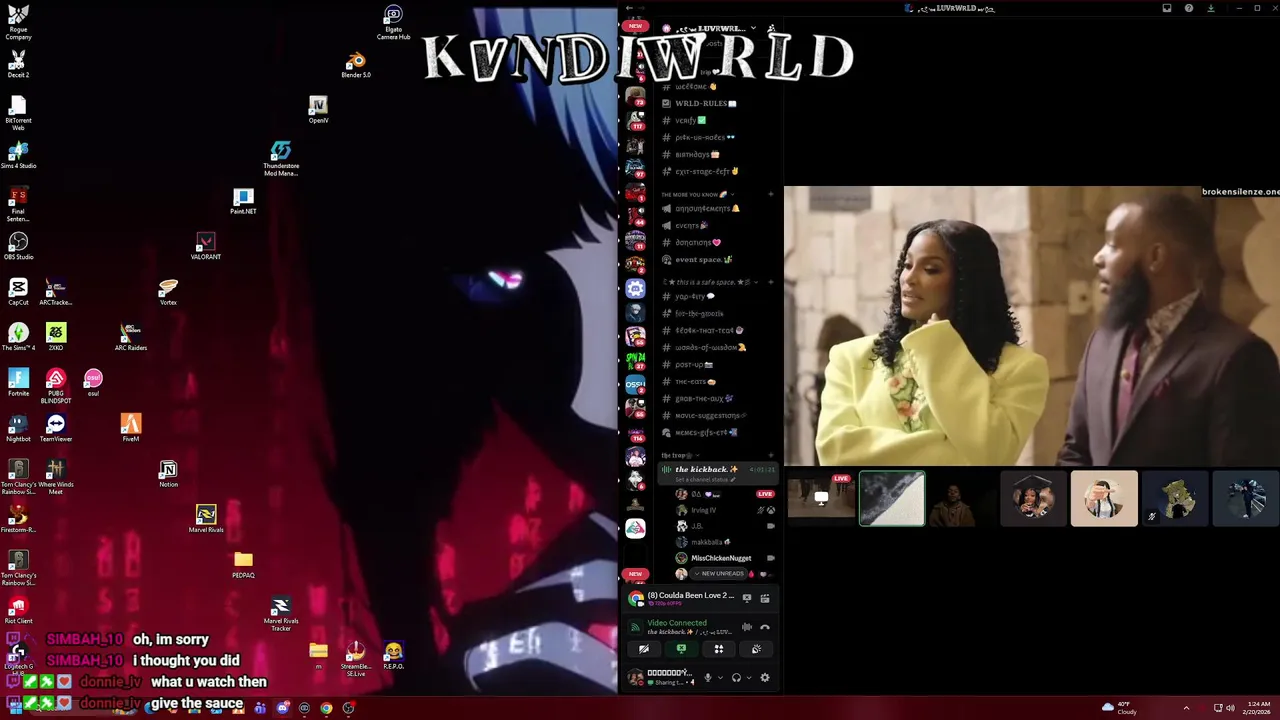Toggle headphone deafen in Discord user panel
The width and height of the screenshot is (1280, 720).
click(x=736, y=677)
